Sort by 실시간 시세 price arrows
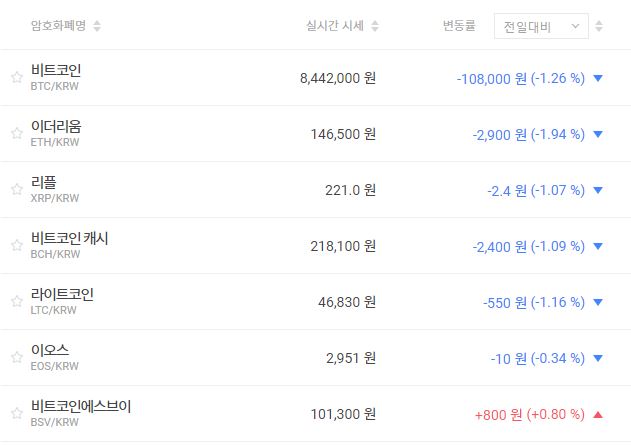Image resolution: width=631 pixels, height=445 pixels. 374,26
